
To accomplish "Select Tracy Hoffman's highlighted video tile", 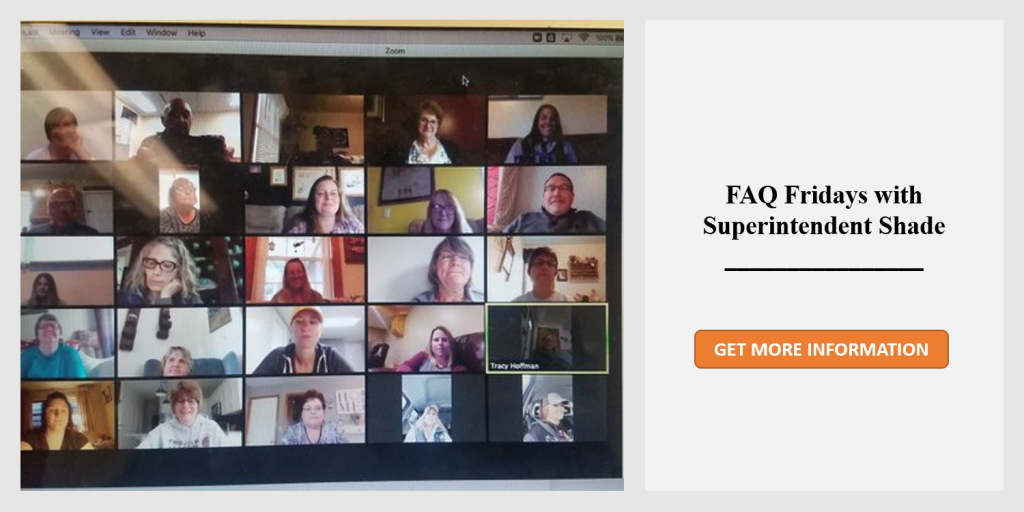I will (547, 338).
